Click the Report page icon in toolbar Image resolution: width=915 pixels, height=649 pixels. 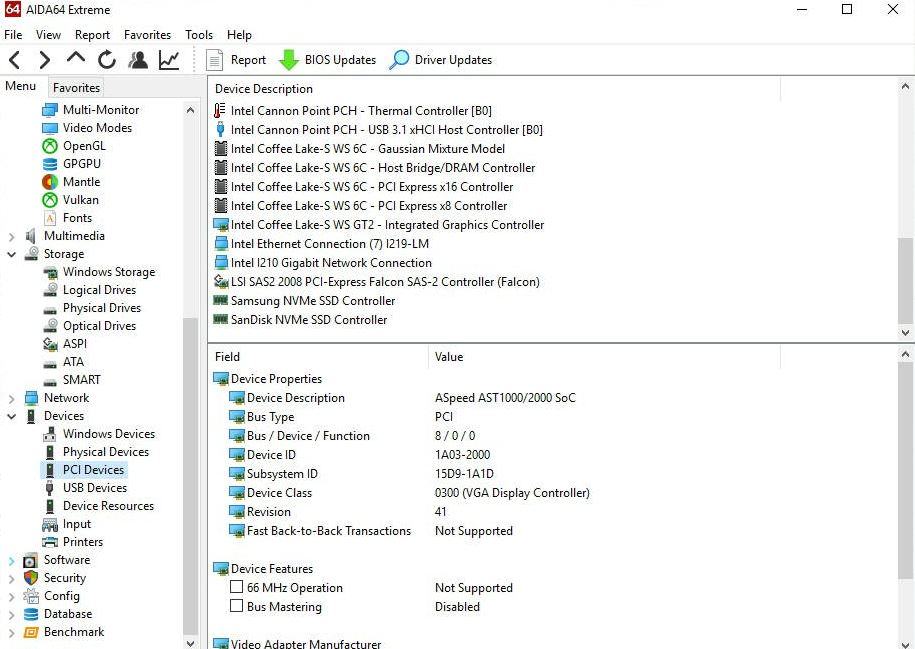pyautogui.click(x=215, y=60)
